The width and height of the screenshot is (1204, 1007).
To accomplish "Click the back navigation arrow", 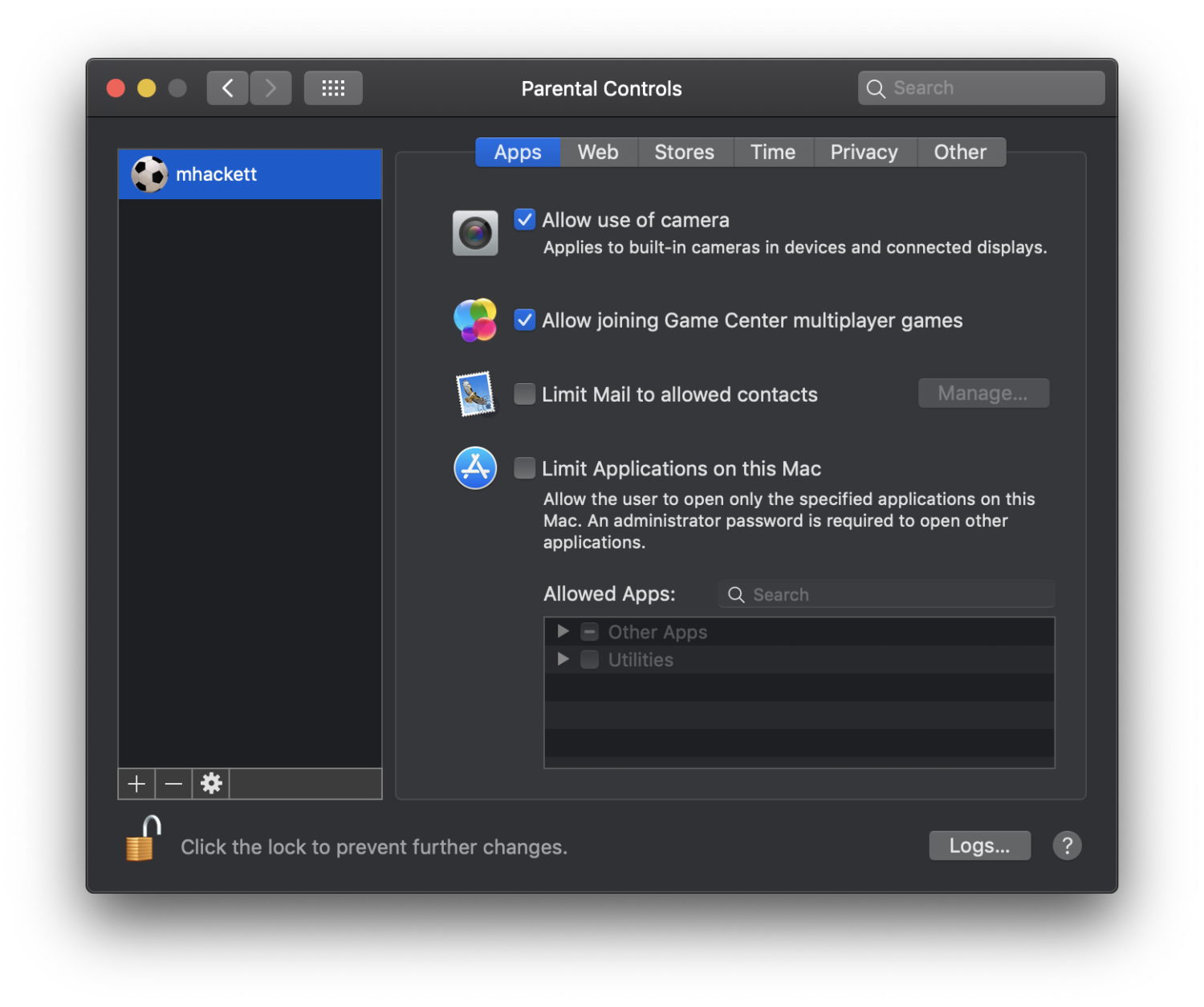I will (227, 88).
